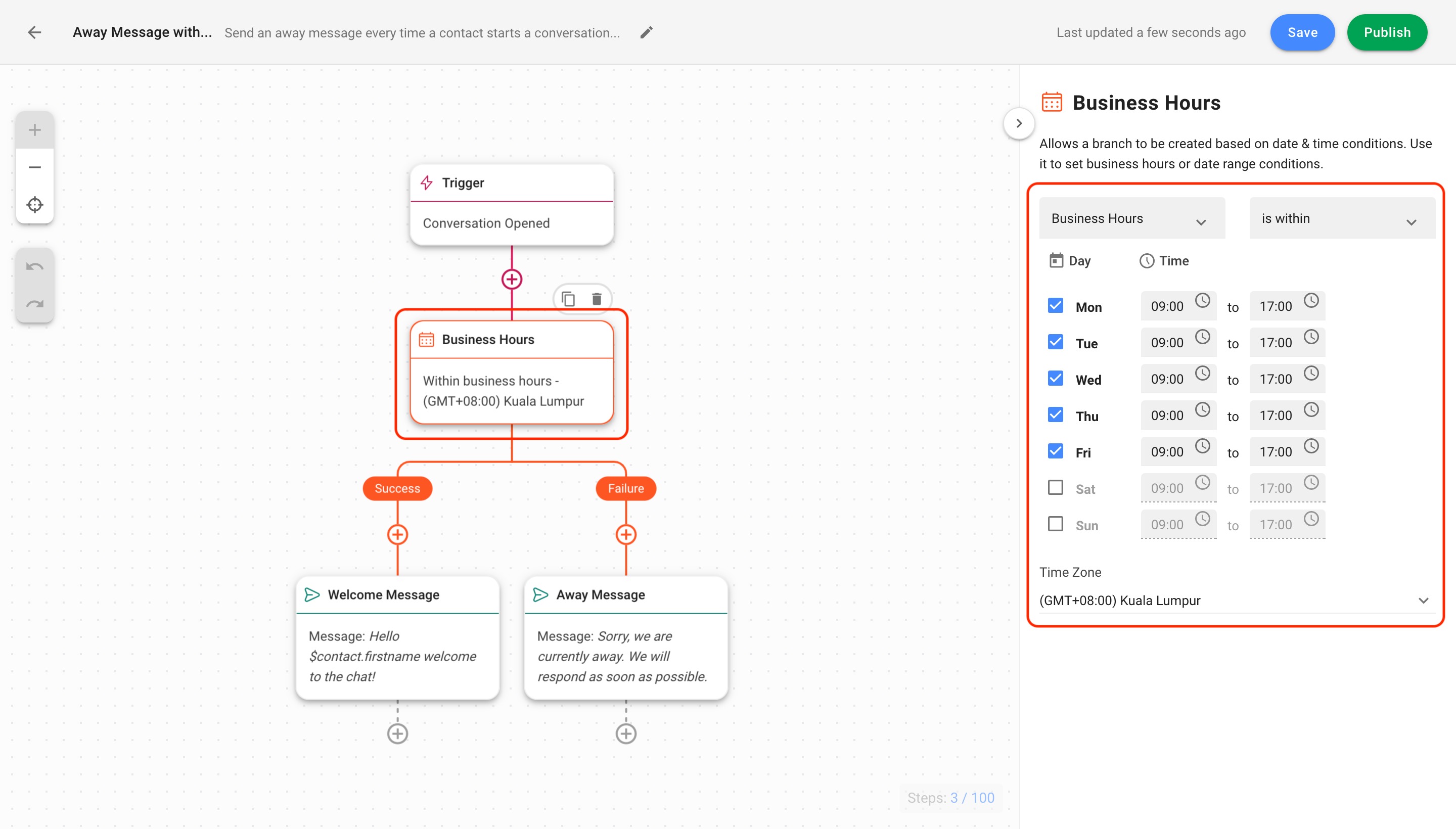Screen dimensions: 1456x829
Task: Click the duplicate node icon
Action: click(x=568, y=298)
